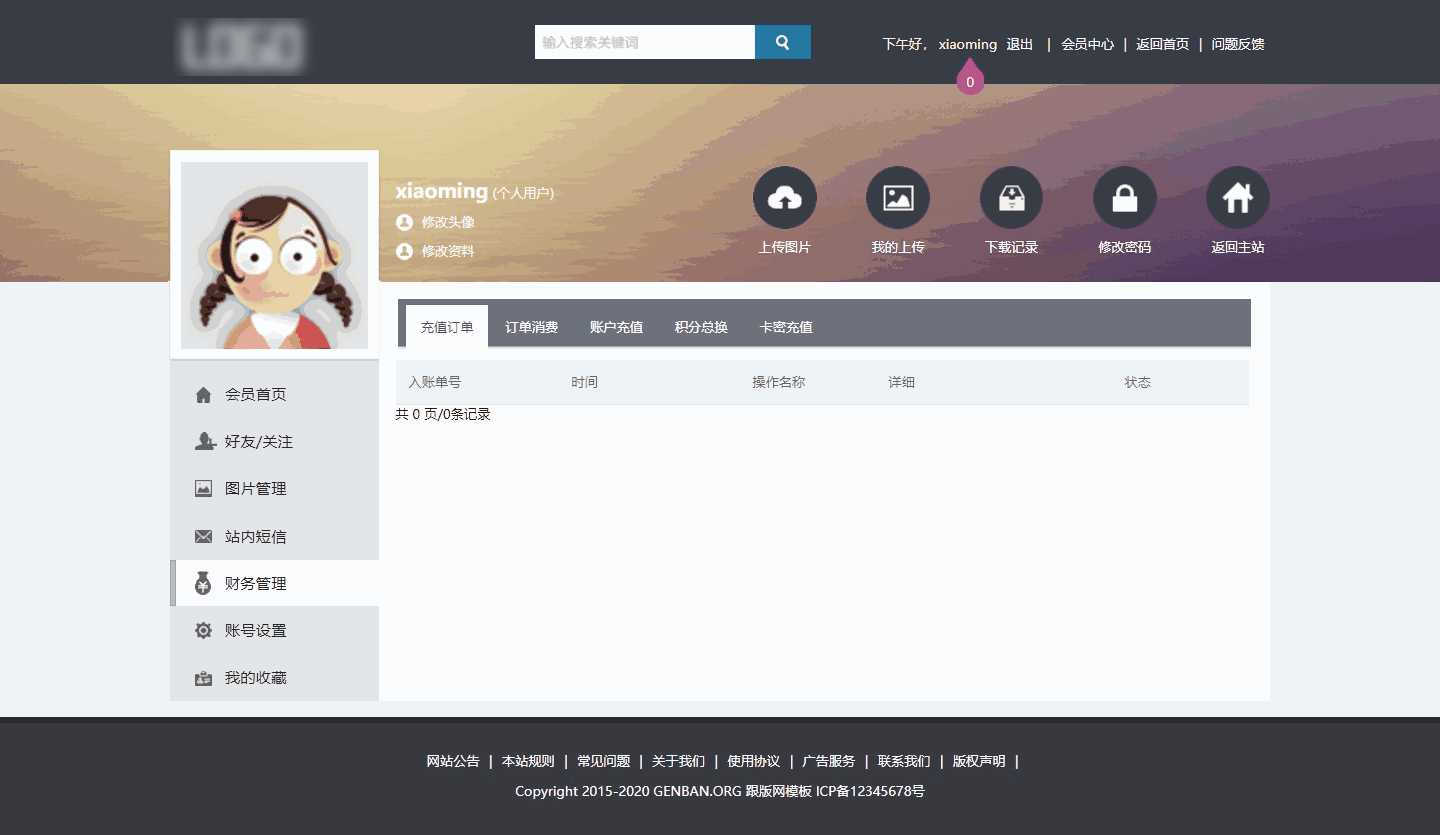Switch to the 订单消费 tab
1440x835 pixels.
pos(531,327)
